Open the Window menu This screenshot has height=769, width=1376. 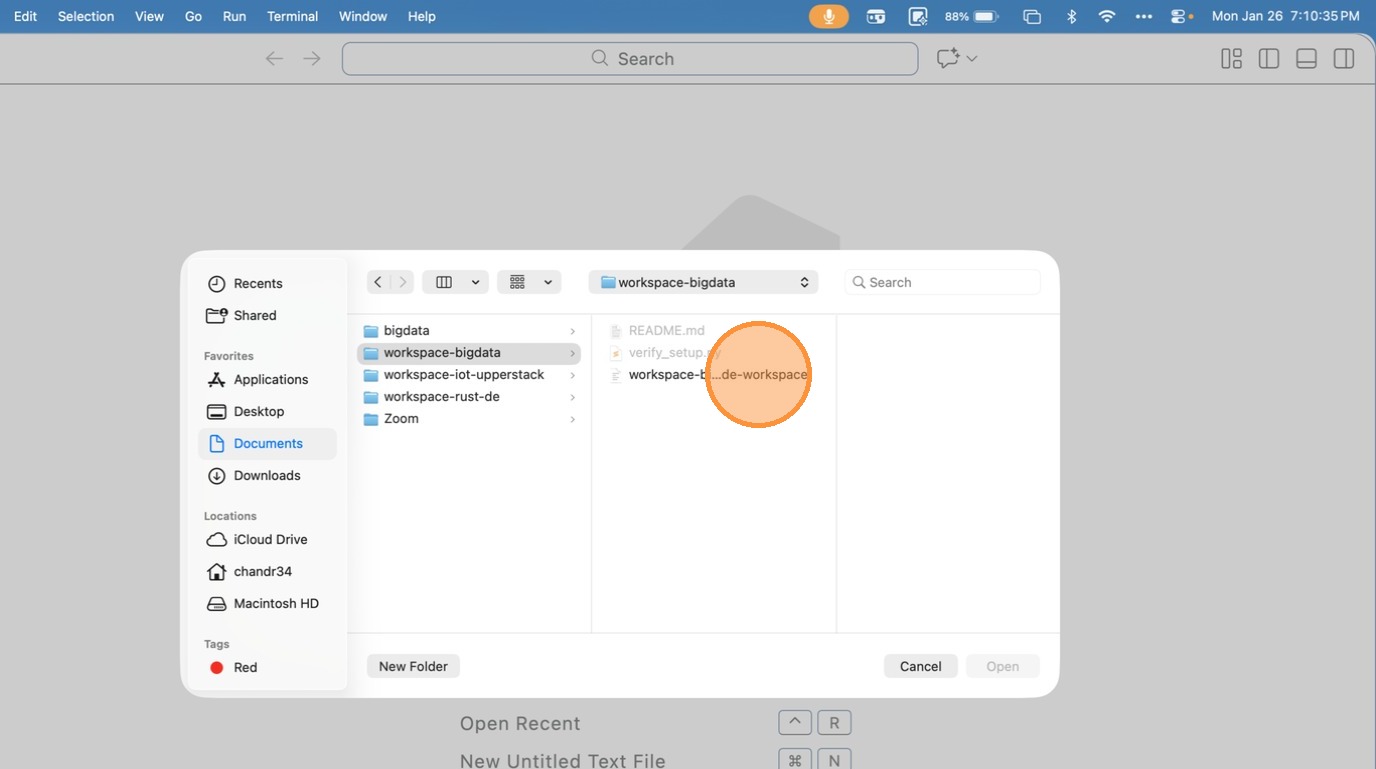pos(363,16)
